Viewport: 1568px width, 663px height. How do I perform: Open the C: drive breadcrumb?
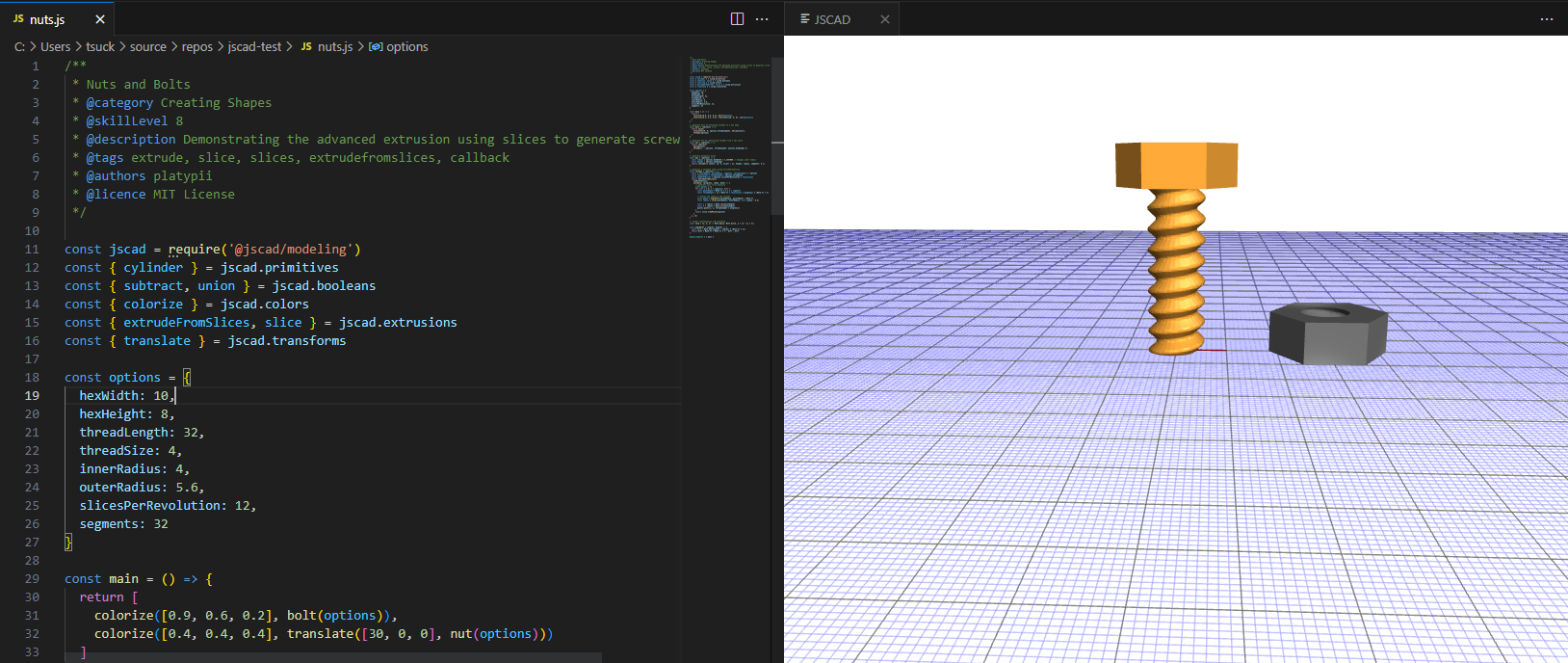[x=19, y=46]
